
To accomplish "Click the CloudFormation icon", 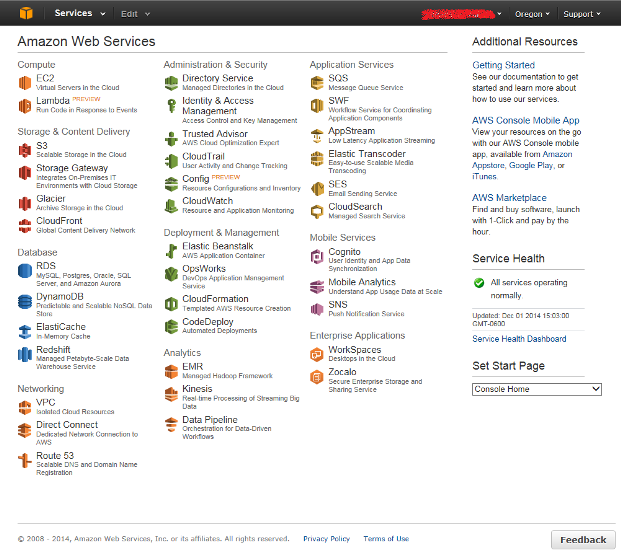I will coord(171,304).
